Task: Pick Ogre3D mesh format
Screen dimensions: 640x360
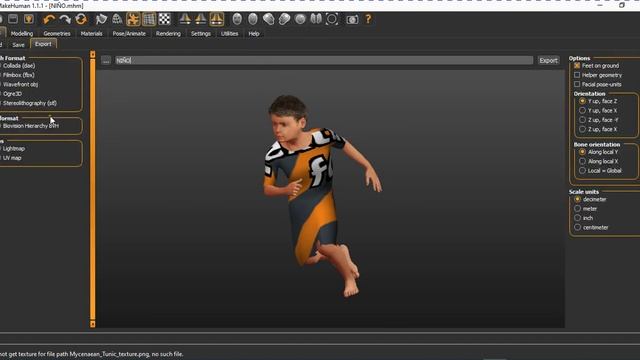Action: pos(12,93)
